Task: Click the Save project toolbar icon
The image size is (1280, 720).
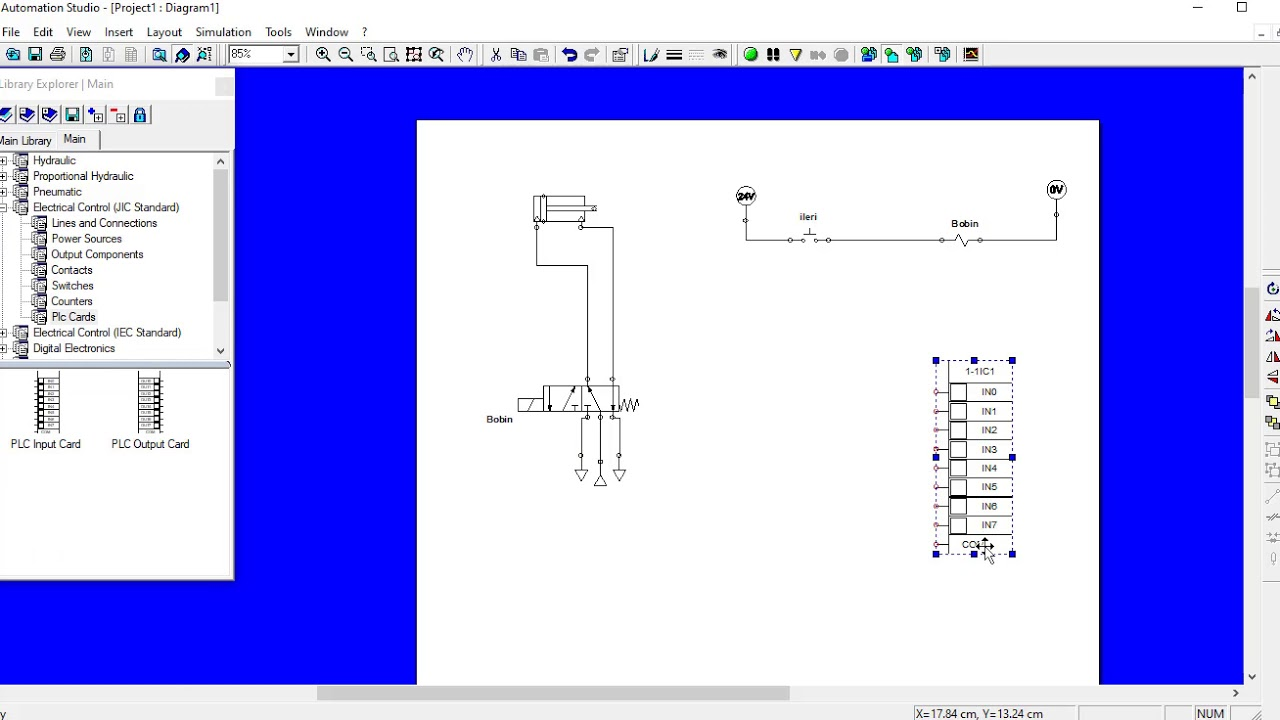Action: pos(35,55)
